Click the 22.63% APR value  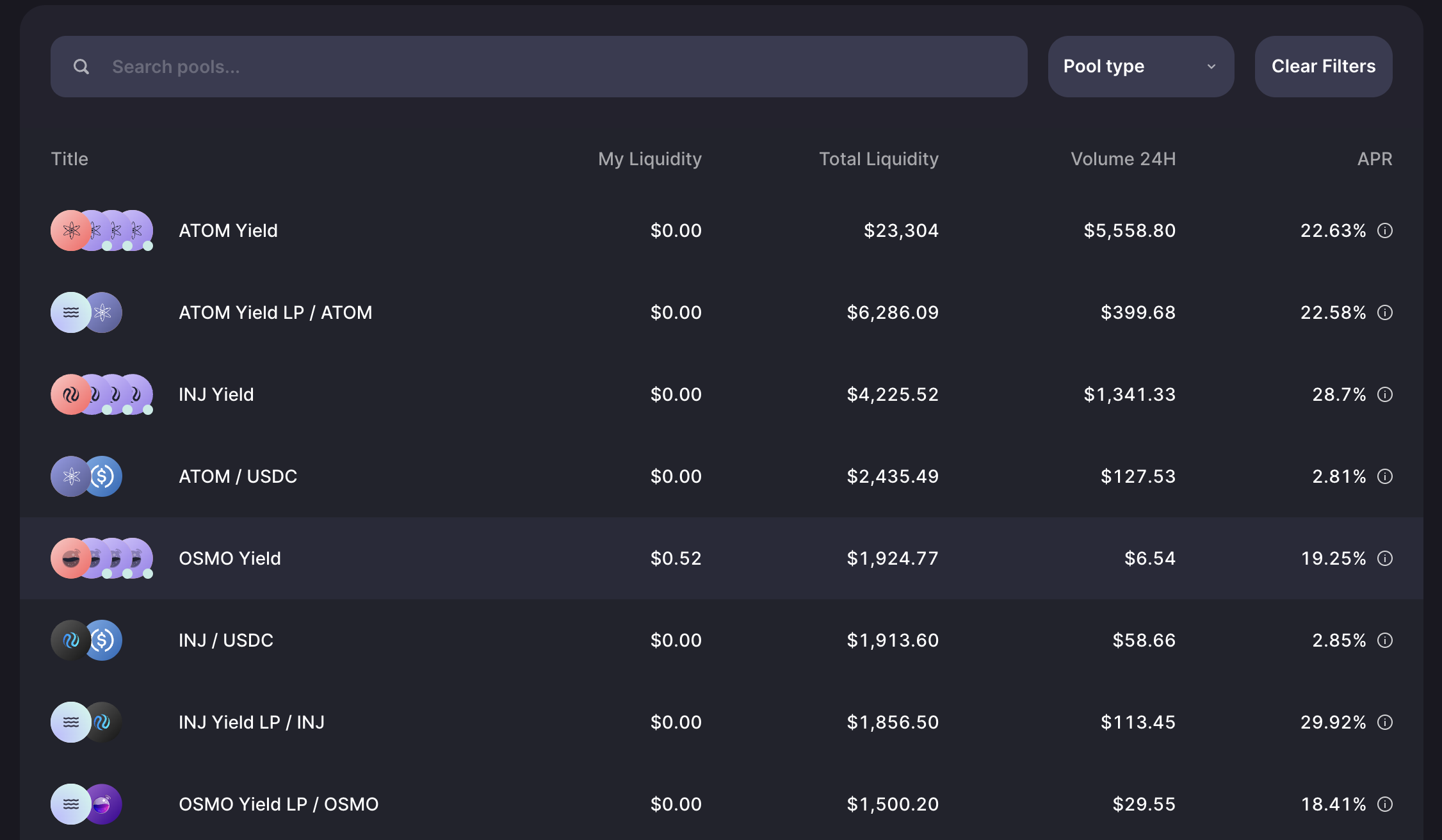click(1334, 230)
